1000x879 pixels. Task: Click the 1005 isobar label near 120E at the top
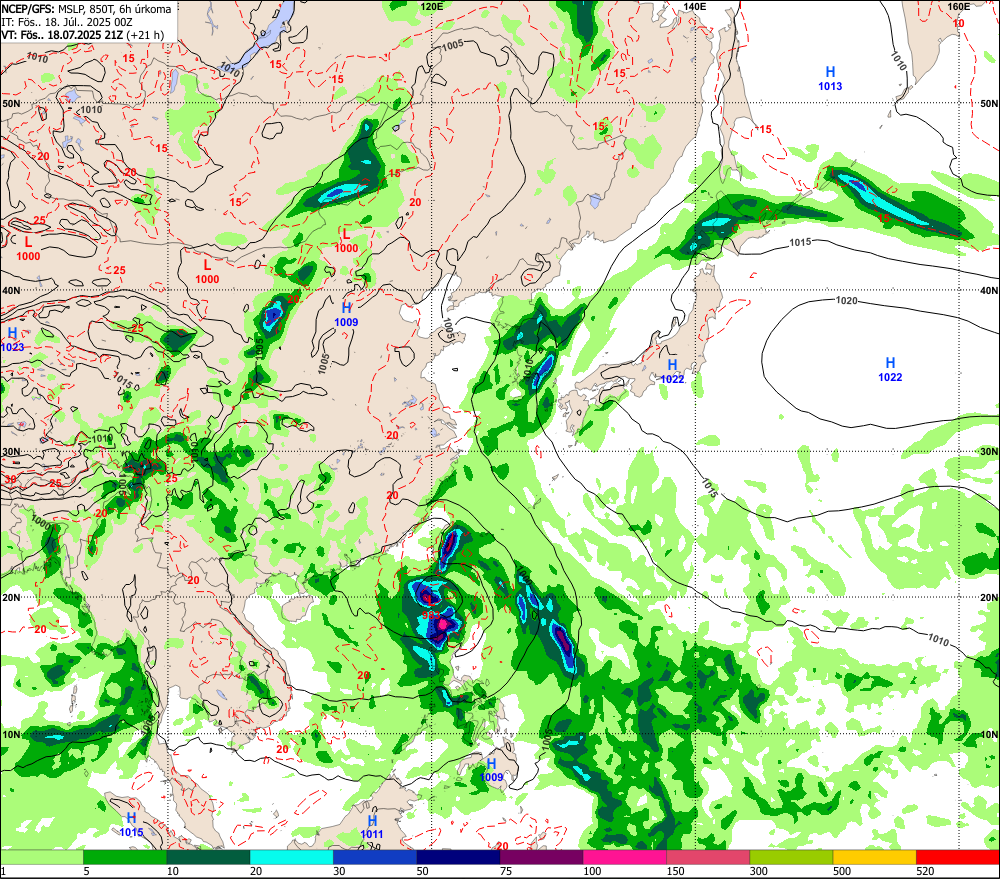452,45
